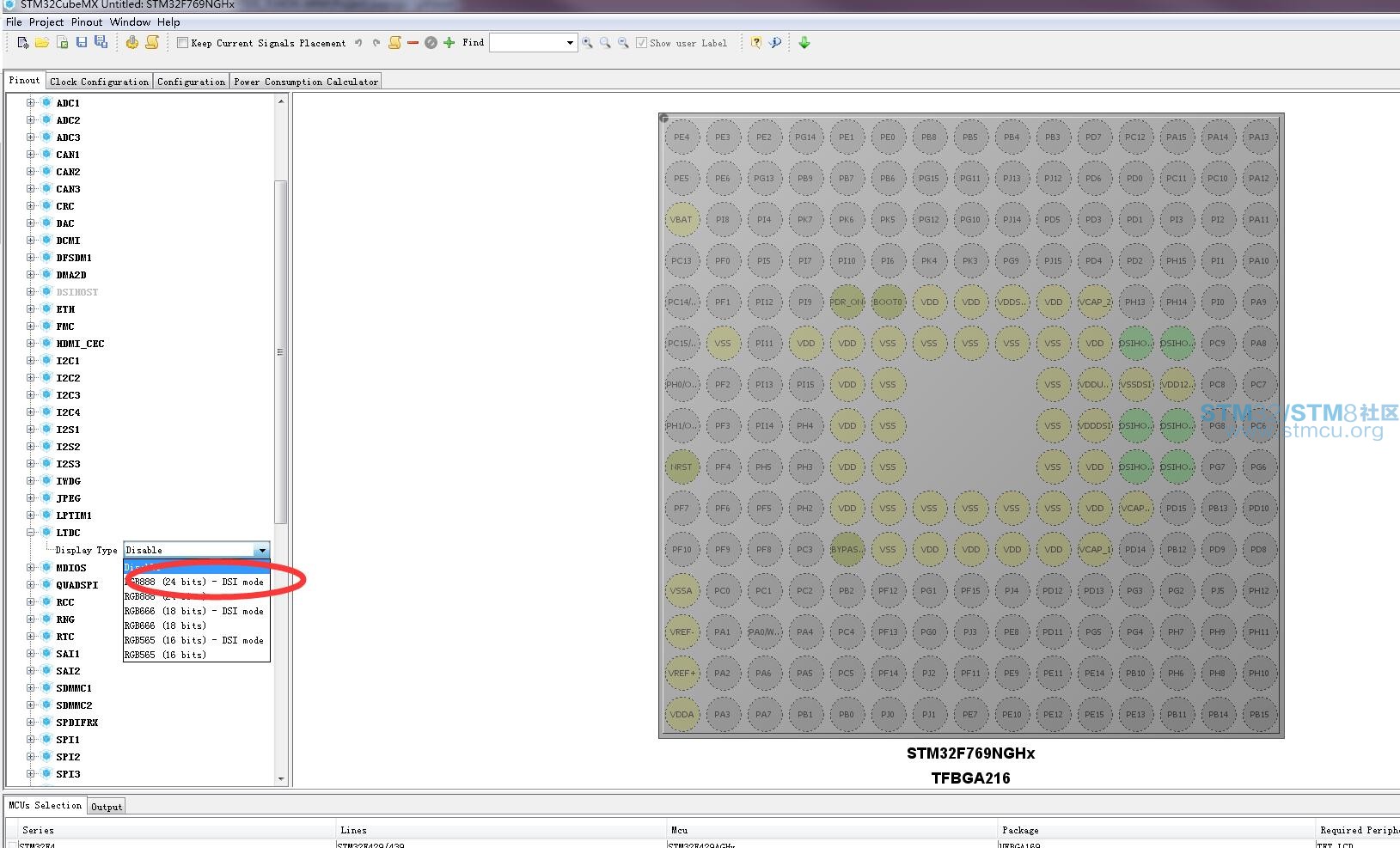Viewport: 1400px width, 848px height.
Task: Open a project with the folder icon
Action: point(41,42)
